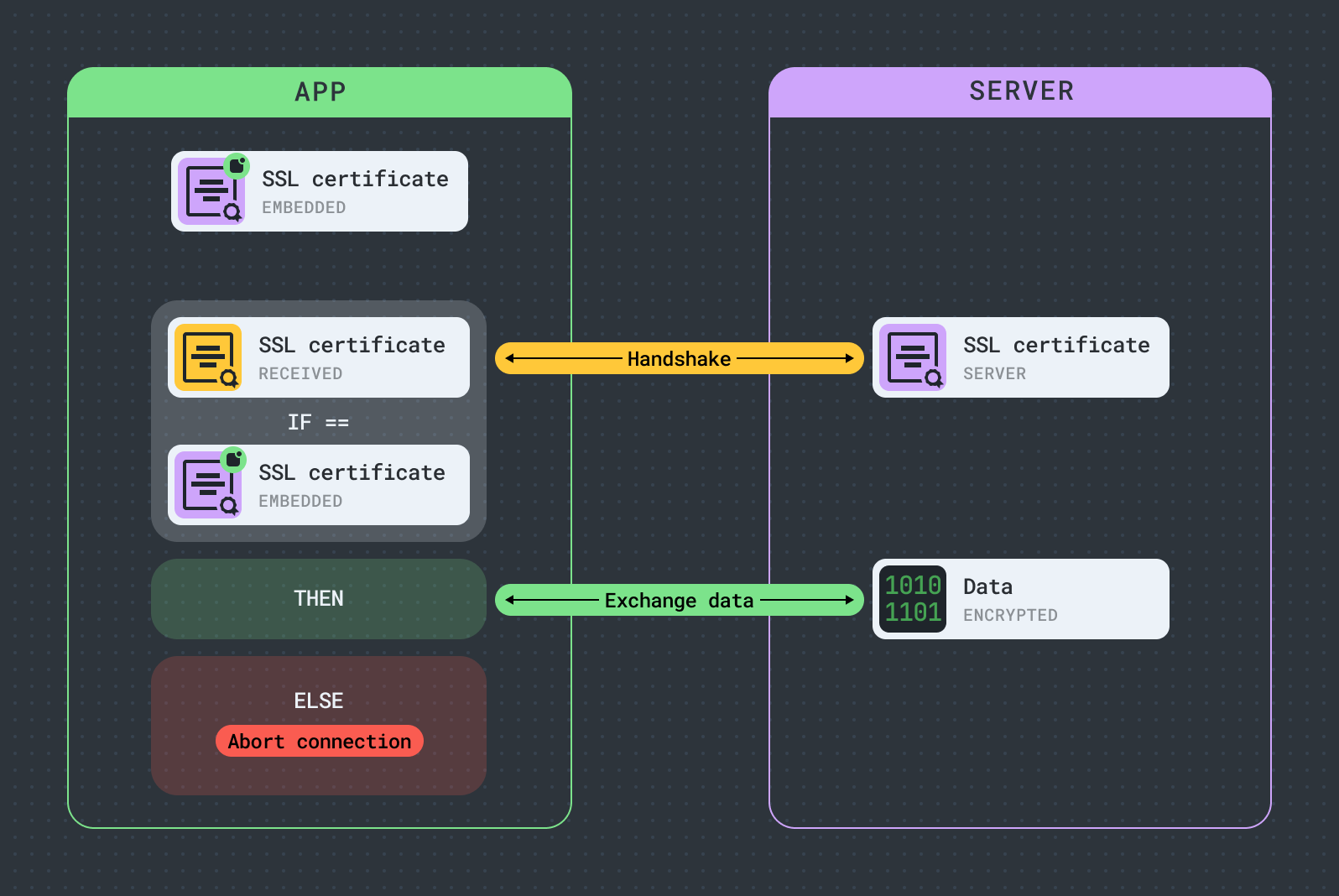Click the embedded certificate icon below IF ==
This screenshot has height=896, width=1339.
(208, 485)
